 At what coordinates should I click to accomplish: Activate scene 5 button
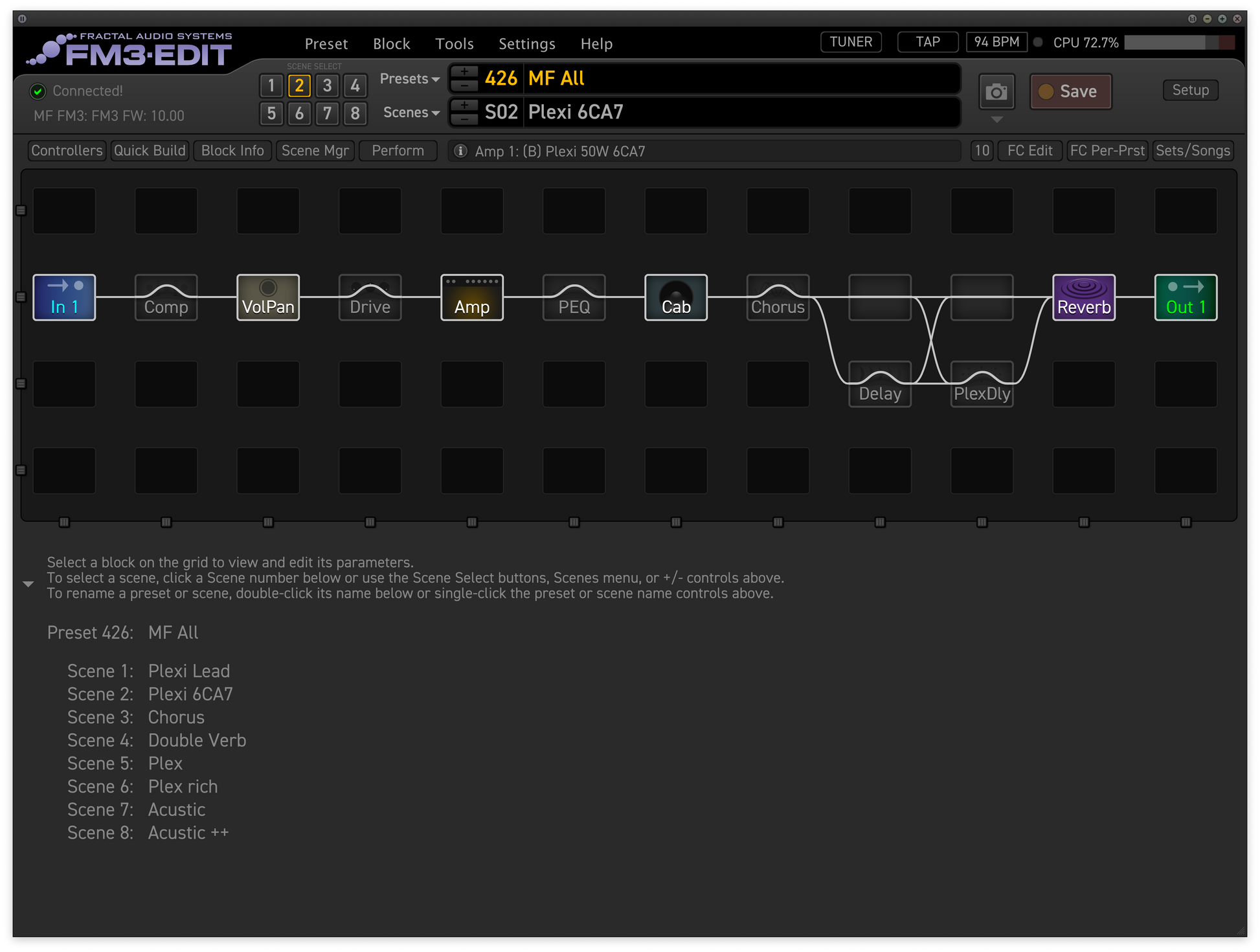[271, 113]
